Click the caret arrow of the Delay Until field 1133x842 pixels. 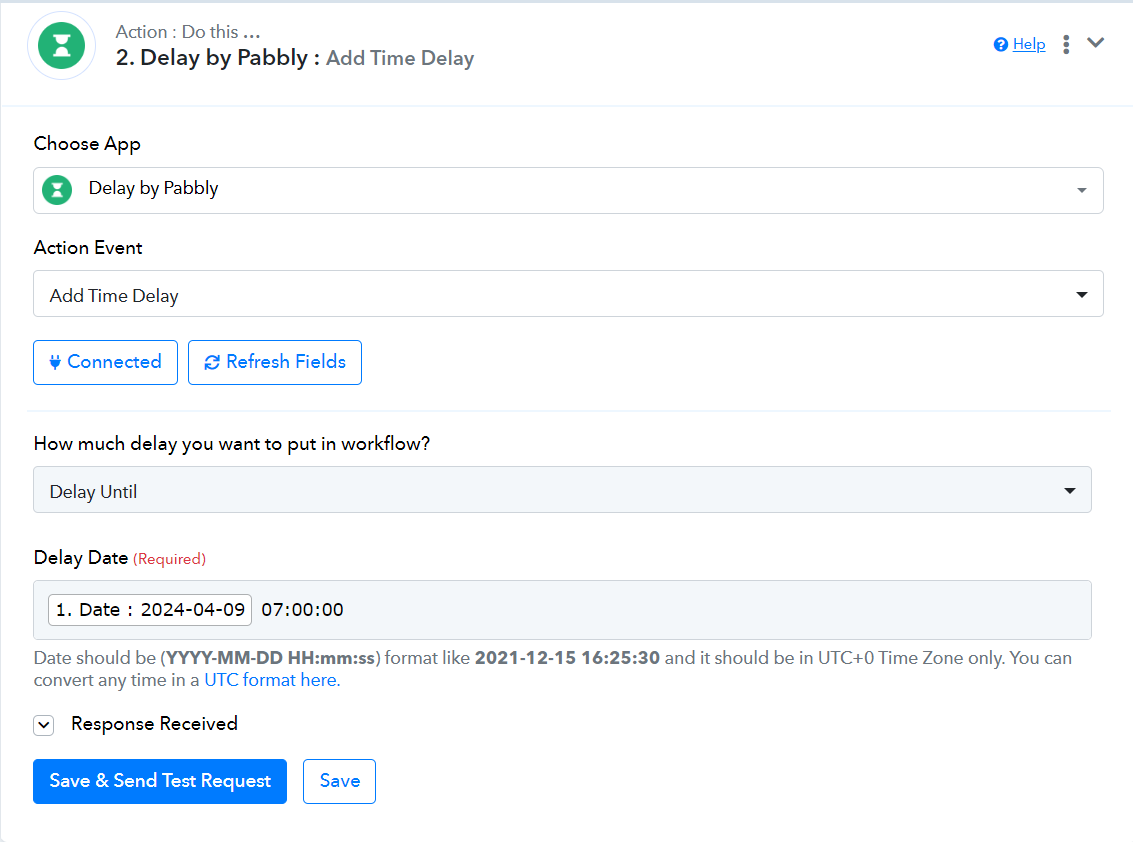point(1070,491)
